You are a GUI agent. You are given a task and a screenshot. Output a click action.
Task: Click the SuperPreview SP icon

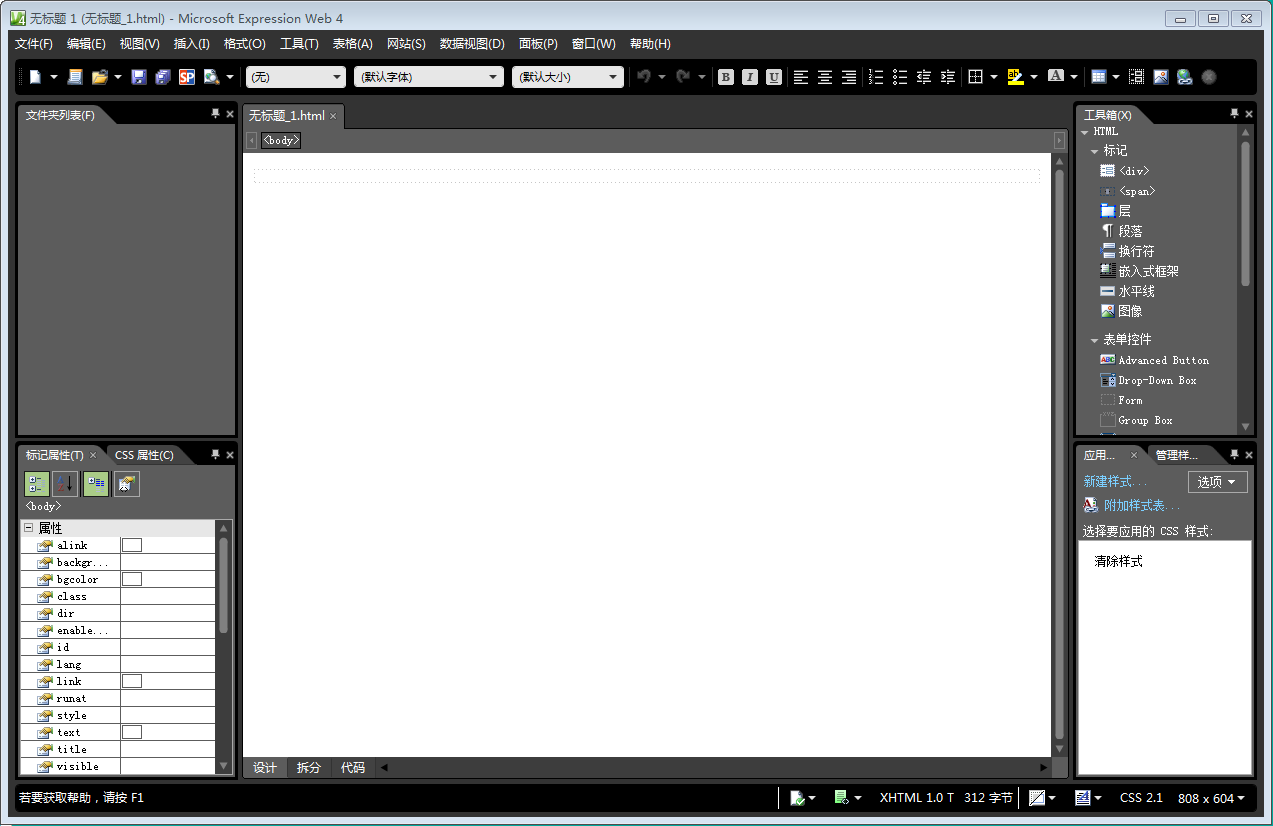point(187,77)
